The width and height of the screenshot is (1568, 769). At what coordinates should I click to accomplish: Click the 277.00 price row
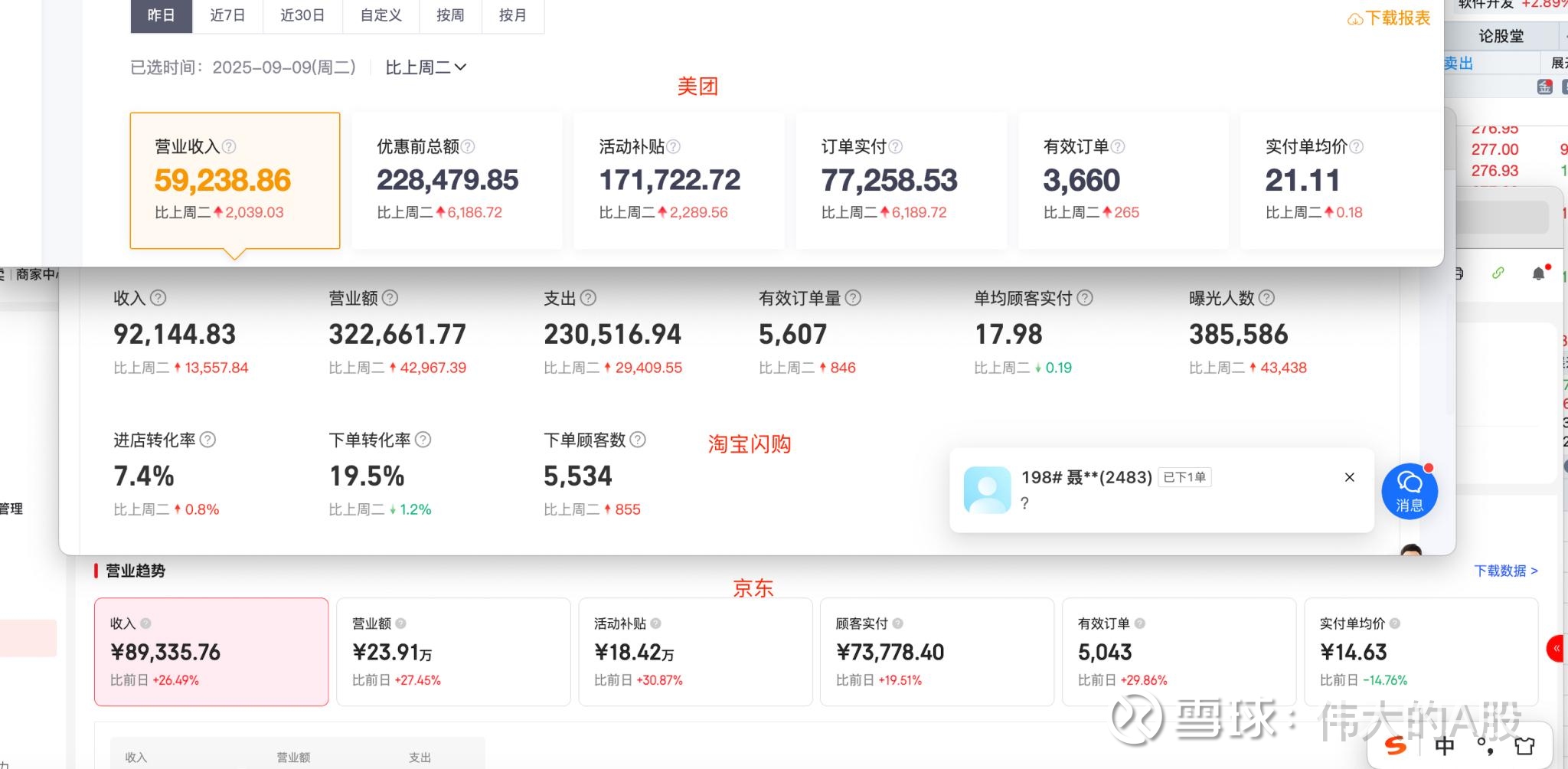[1494, 149]
